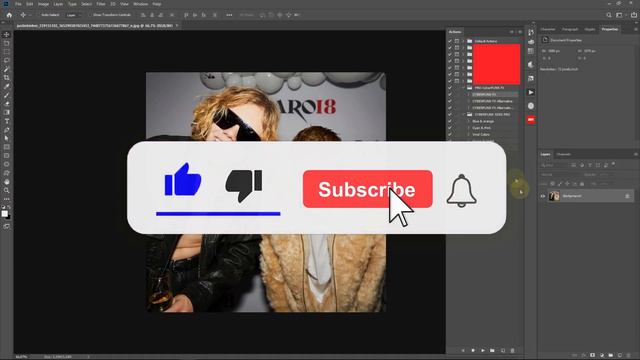The image size is (640, 360).
Task: Switch to the Channels tab
Action: [x=564, y=154]
